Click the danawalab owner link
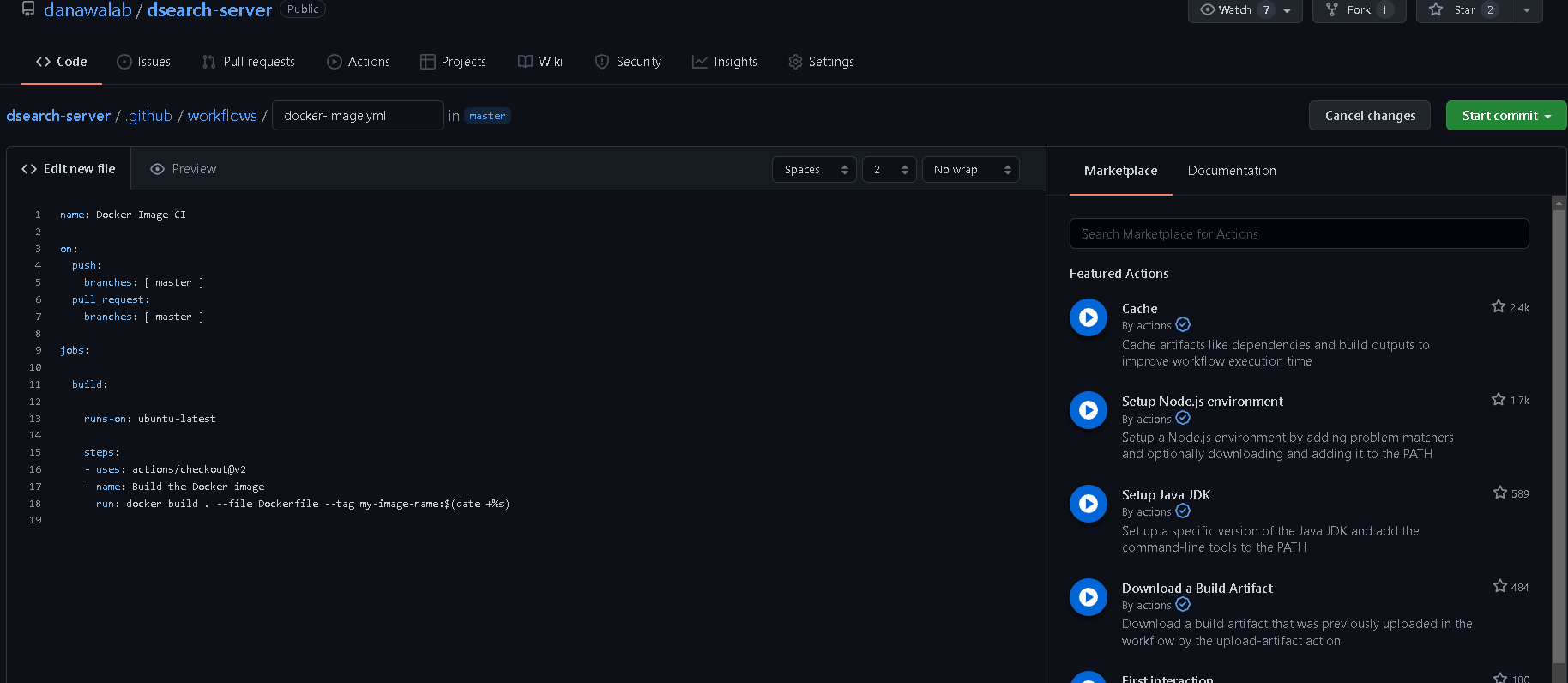This screenshot has width=1568, height=683. [x=87, y=10]
